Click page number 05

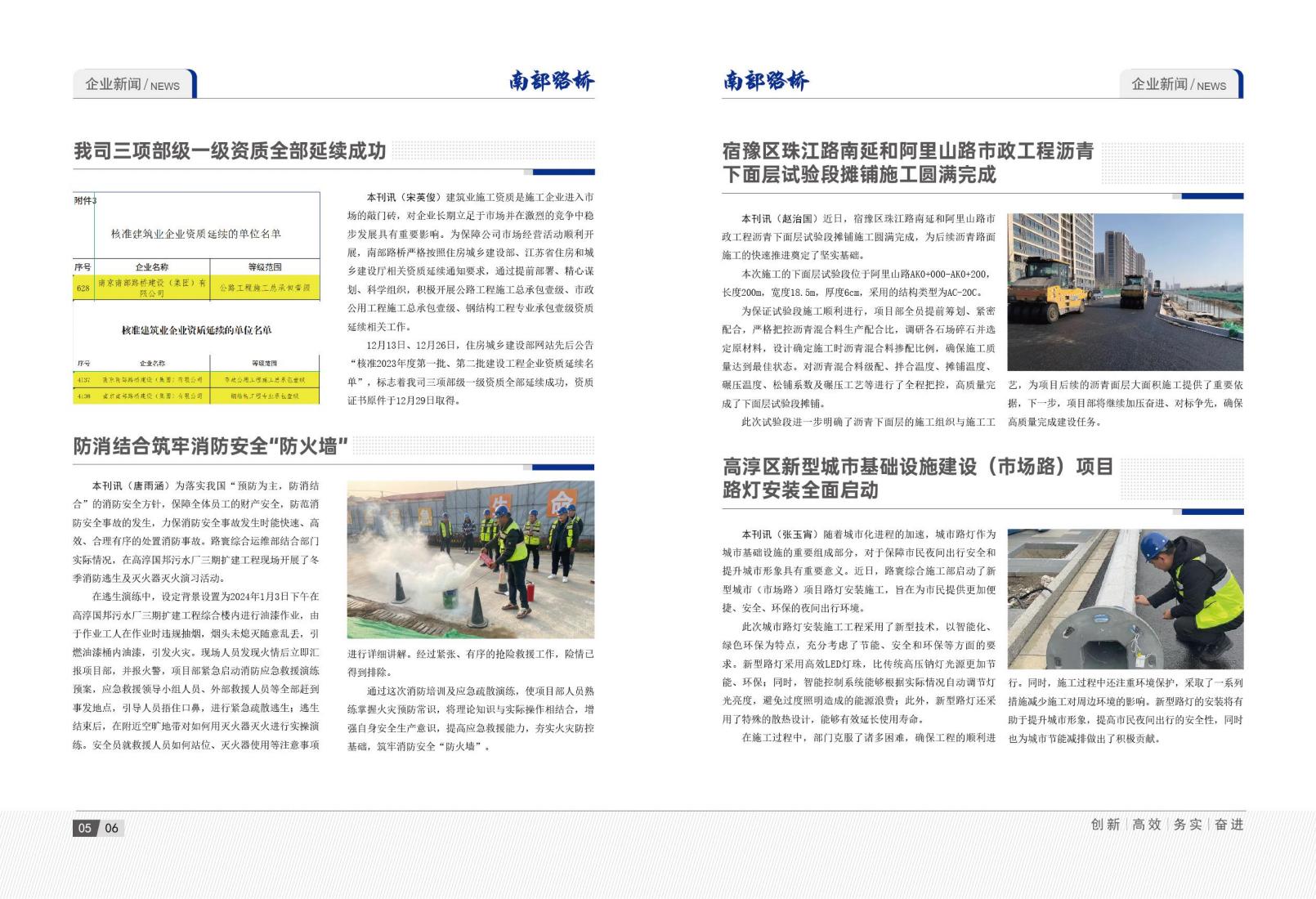(85, 828)
